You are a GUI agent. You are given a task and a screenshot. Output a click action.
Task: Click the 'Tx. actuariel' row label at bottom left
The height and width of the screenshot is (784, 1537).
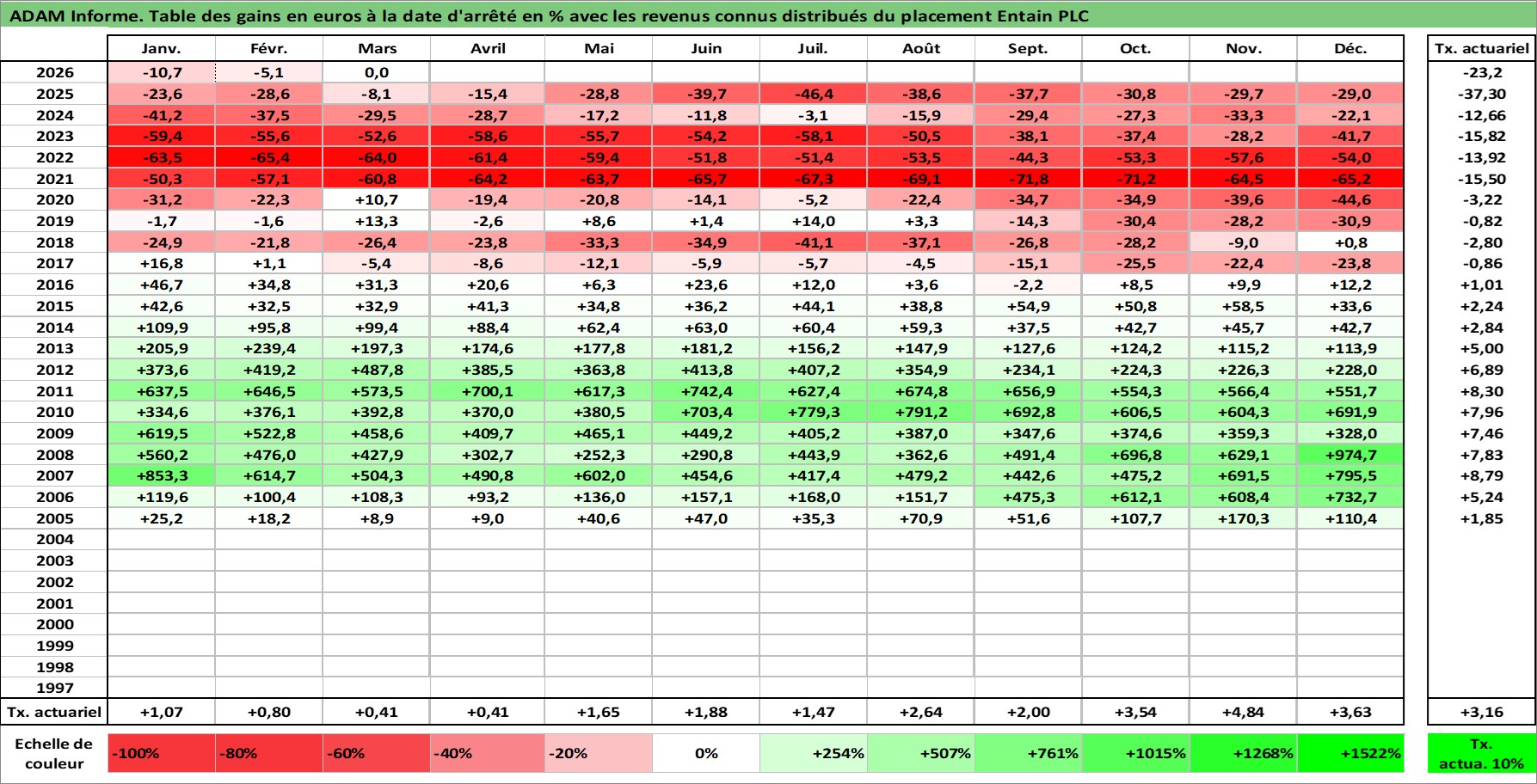pos(54,712)
